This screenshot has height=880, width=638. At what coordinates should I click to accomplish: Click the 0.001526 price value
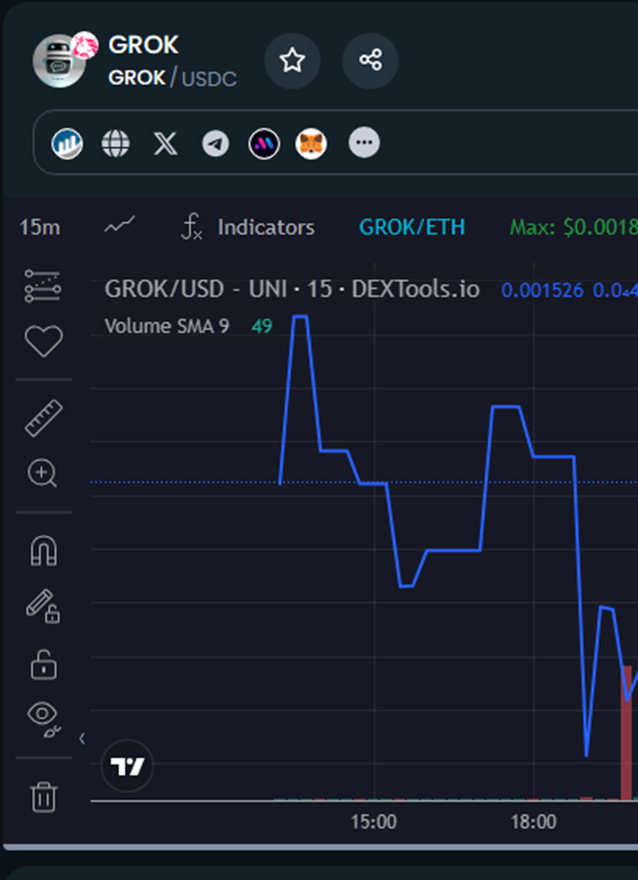(x=543, y=290)
